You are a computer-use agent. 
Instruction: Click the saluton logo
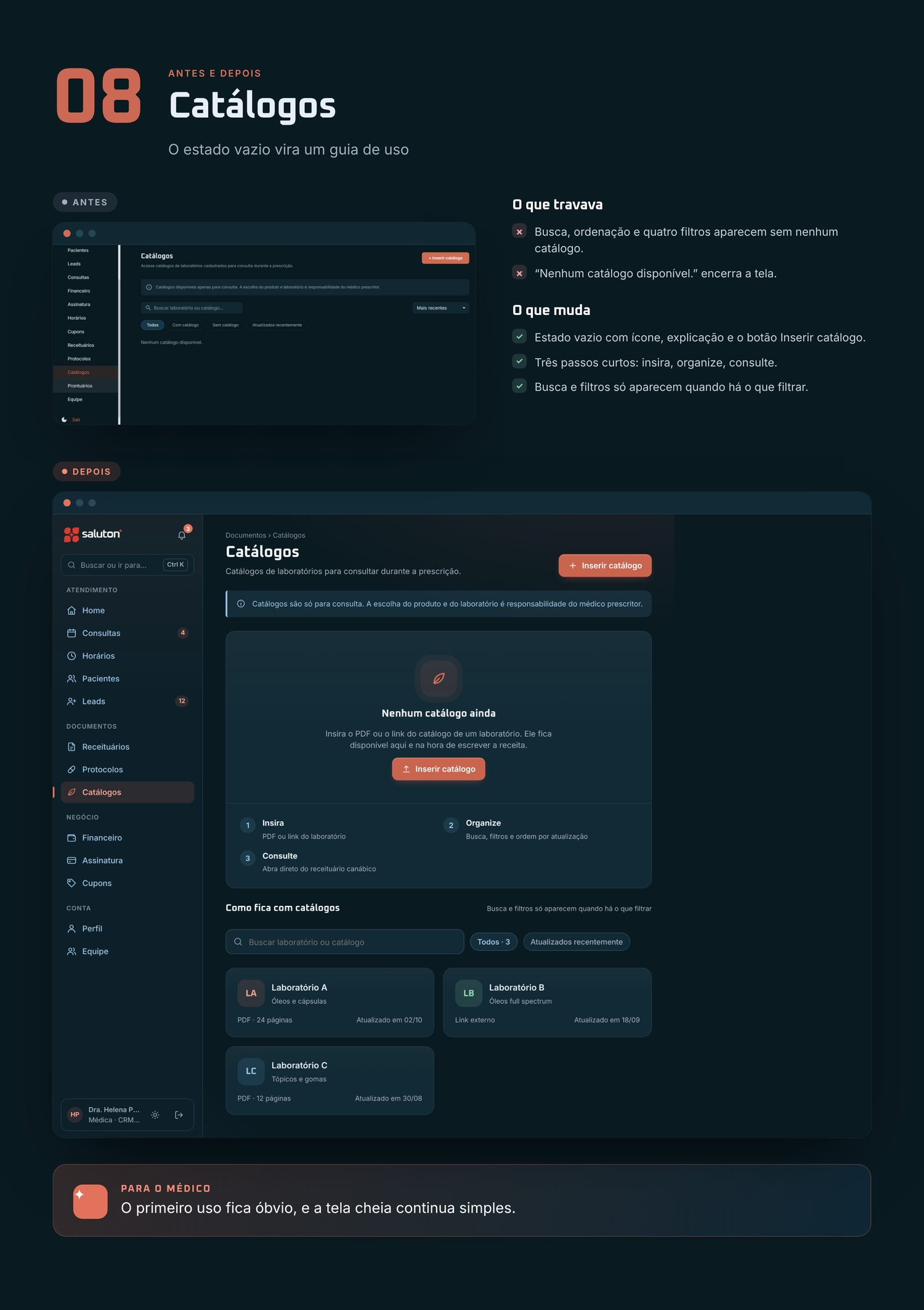(93, 534)
